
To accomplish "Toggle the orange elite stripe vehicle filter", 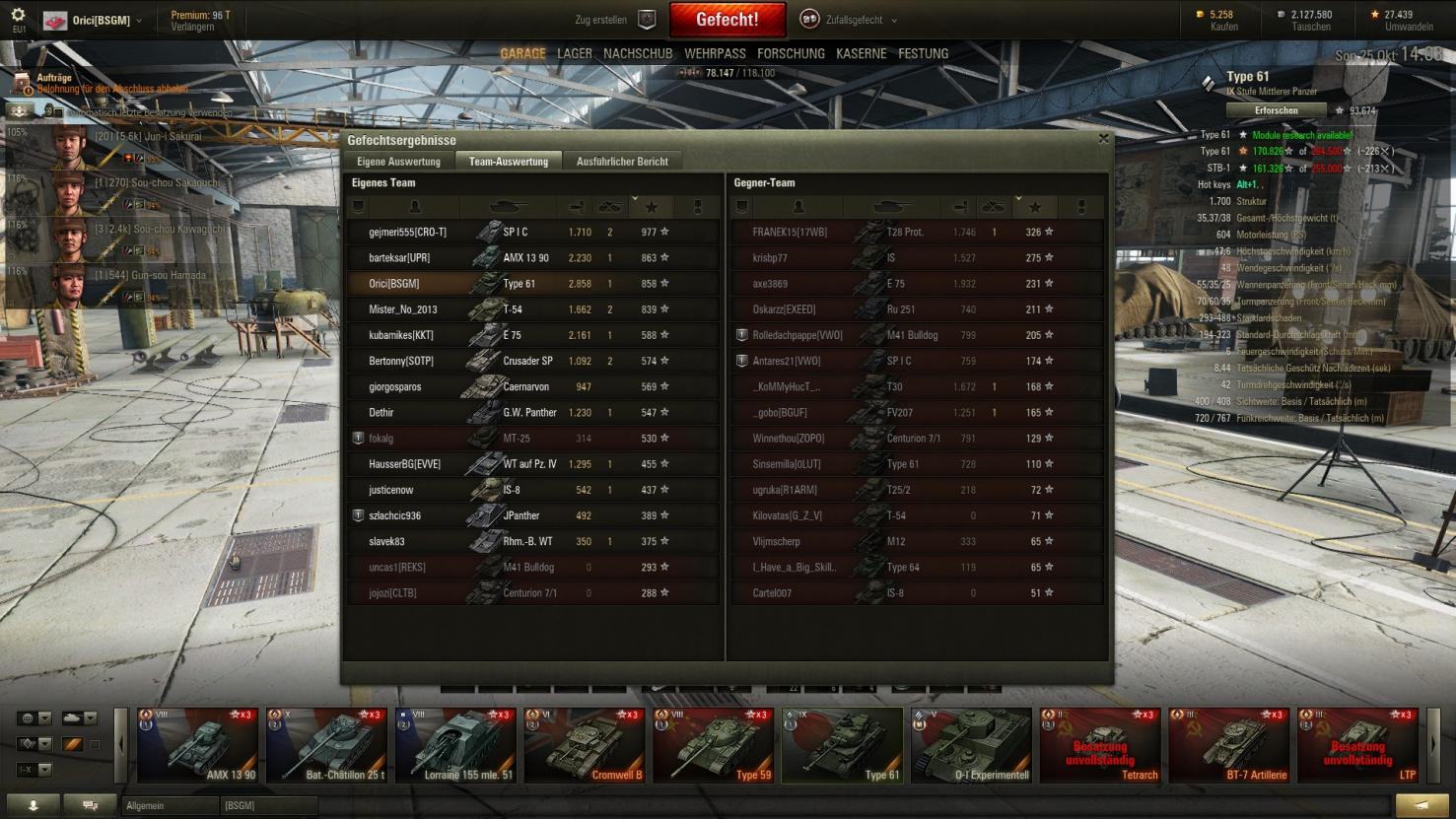I will (x=72, y=744).
